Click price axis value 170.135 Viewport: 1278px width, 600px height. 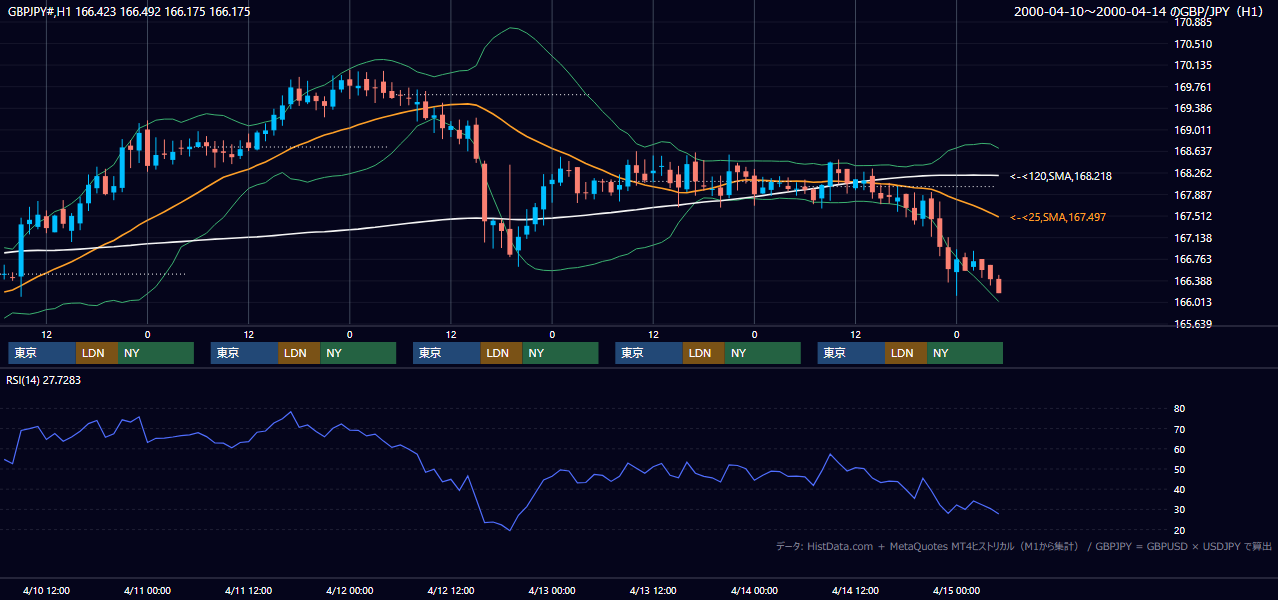[x=1193, y=65]
